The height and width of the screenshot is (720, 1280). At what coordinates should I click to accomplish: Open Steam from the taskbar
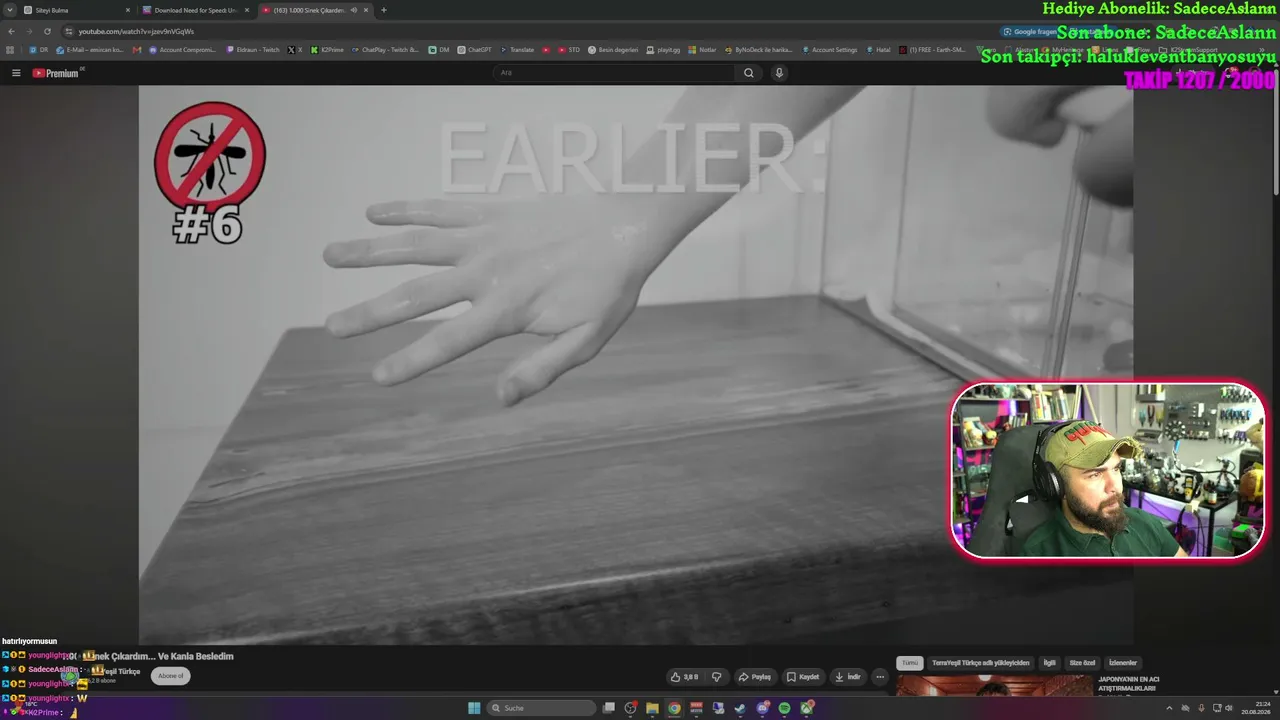[x=740, y=708]
